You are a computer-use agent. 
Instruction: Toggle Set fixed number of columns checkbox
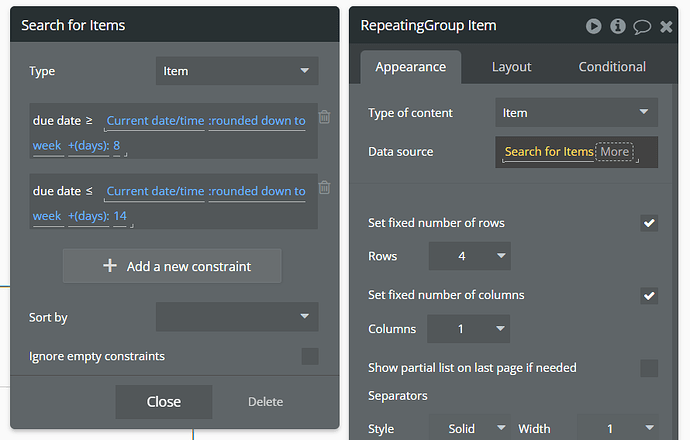(649, 295)
